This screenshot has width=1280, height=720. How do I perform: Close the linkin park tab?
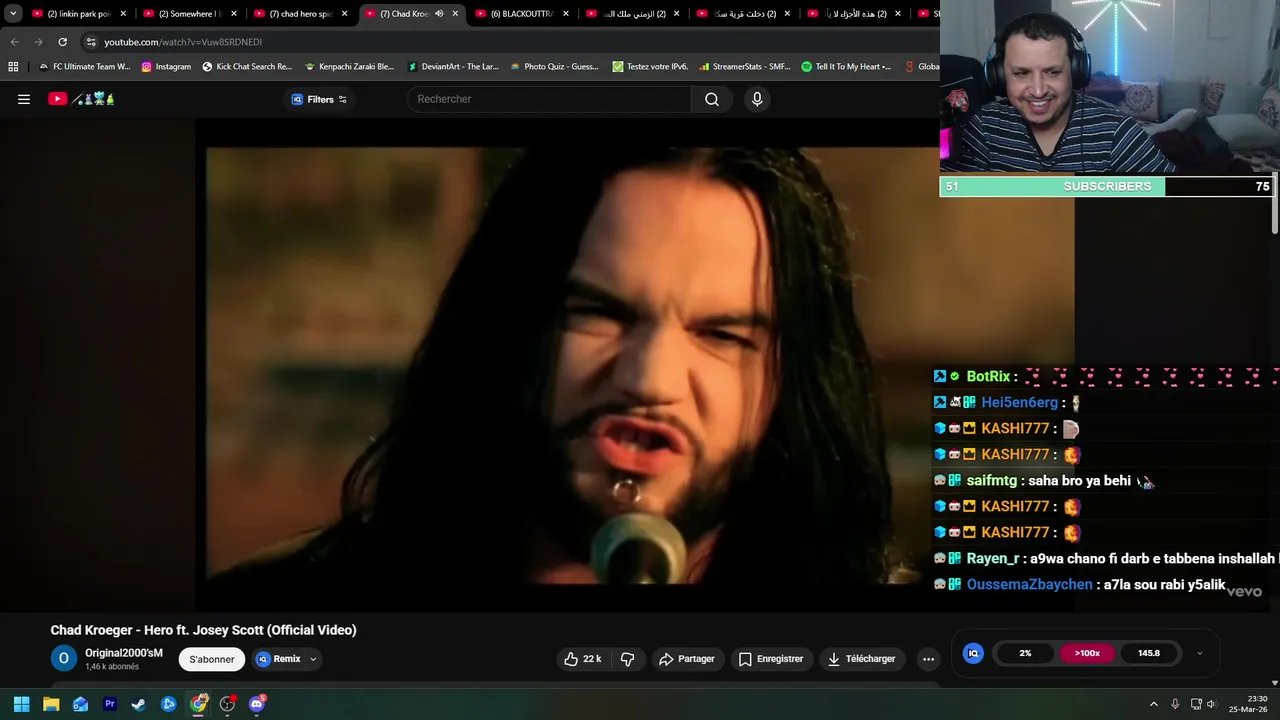click(123, 14)
